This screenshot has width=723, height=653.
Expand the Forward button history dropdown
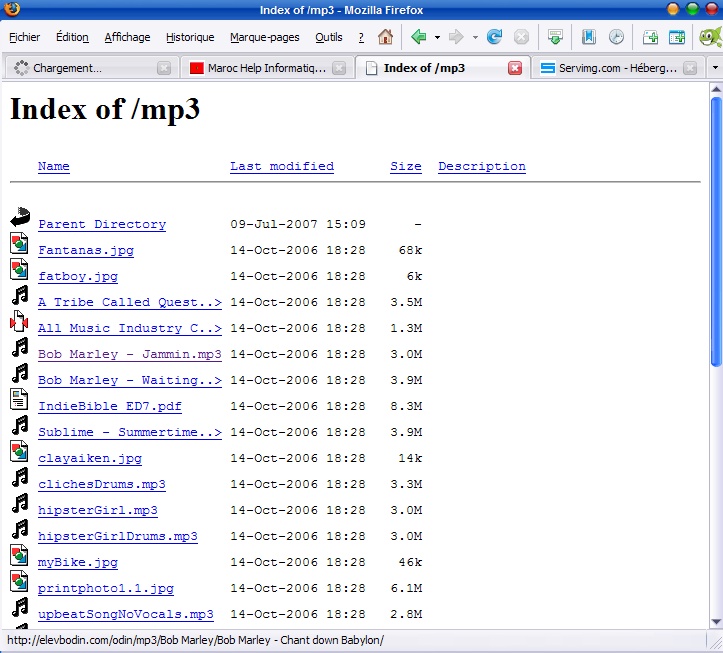pos(475,37)
